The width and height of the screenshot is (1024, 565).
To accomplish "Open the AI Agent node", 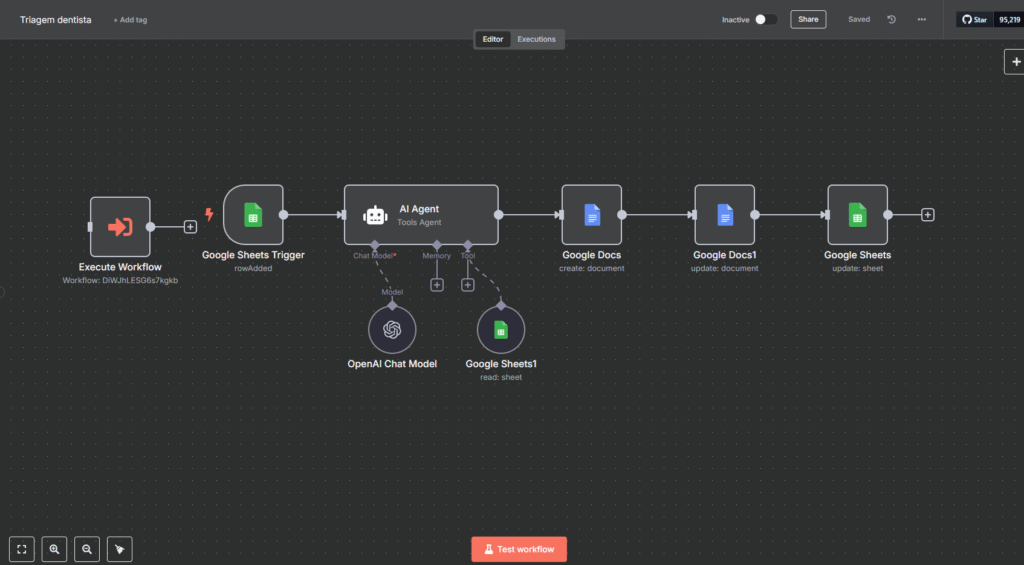I will (420, 214).
